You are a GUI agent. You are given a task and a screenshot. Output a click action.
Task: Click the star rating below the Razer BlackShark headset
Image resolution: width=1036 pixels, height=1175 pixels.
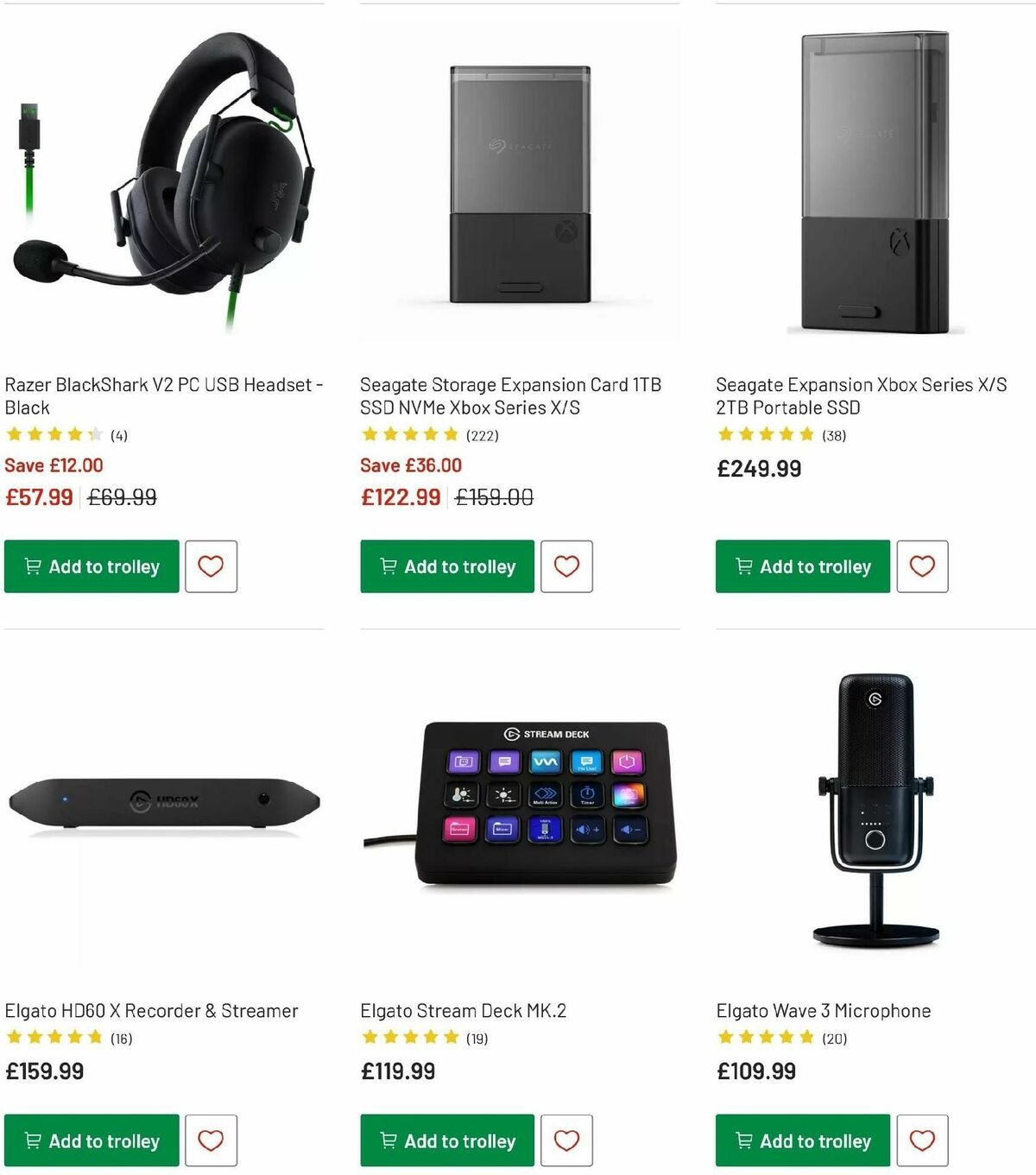click(x=54, y=434)
